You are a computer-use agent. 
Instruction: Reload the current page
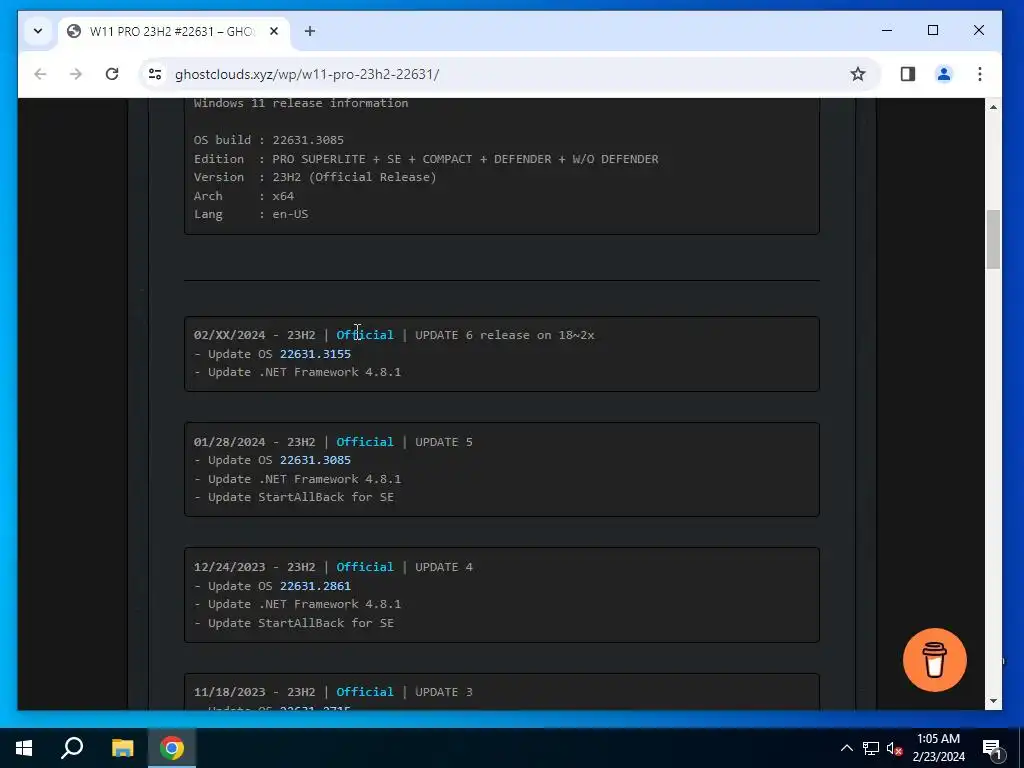point(112,74)
